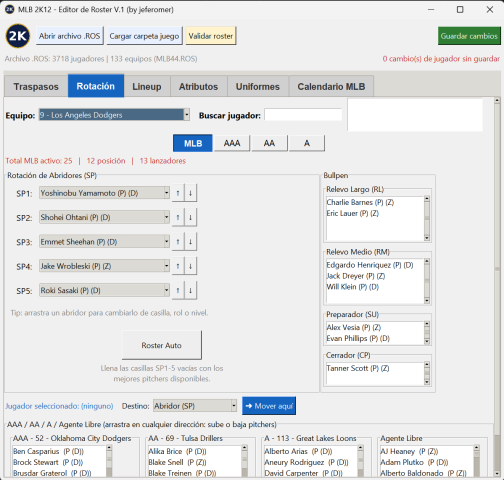The width and height of the screenshot is (504, 480).
Task: Move SP3 Emmet Sheehan down
Action: pyautogui.click(x=190, y=242)
